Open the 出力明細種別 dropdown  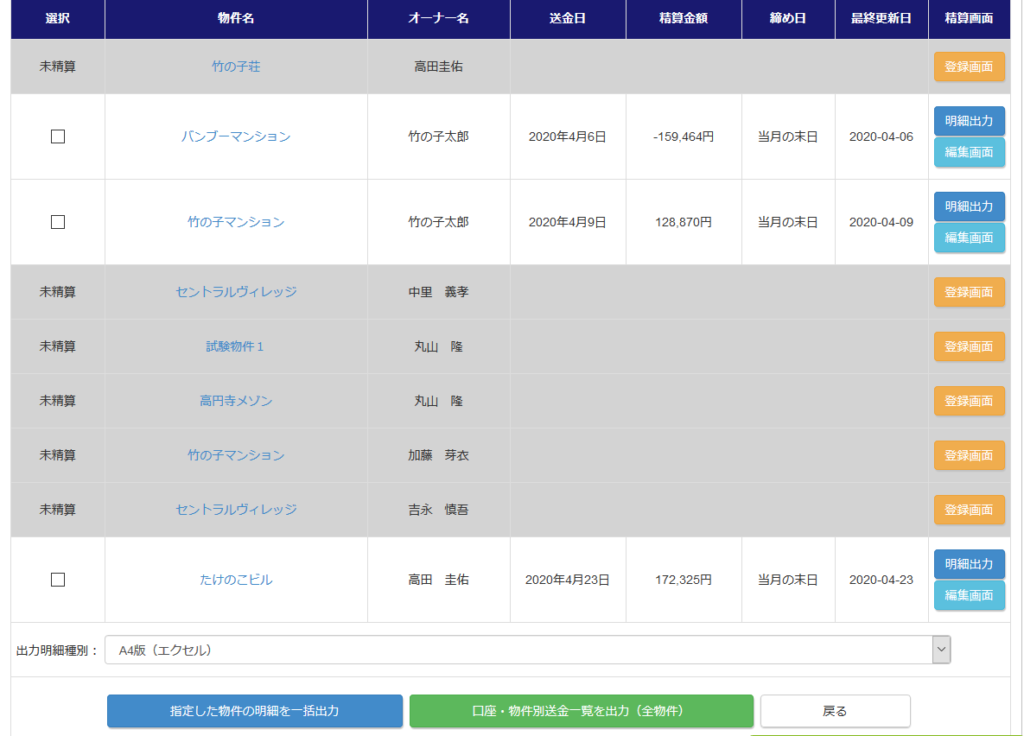pyautogui.click(x=528, y=650)
